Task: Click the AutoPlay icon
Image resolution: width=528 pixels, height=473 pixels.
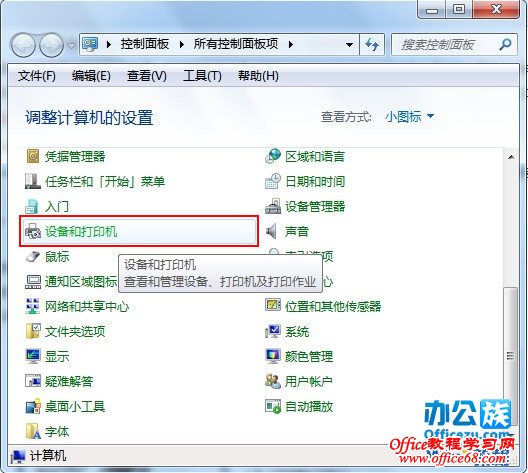Action: 273,406
